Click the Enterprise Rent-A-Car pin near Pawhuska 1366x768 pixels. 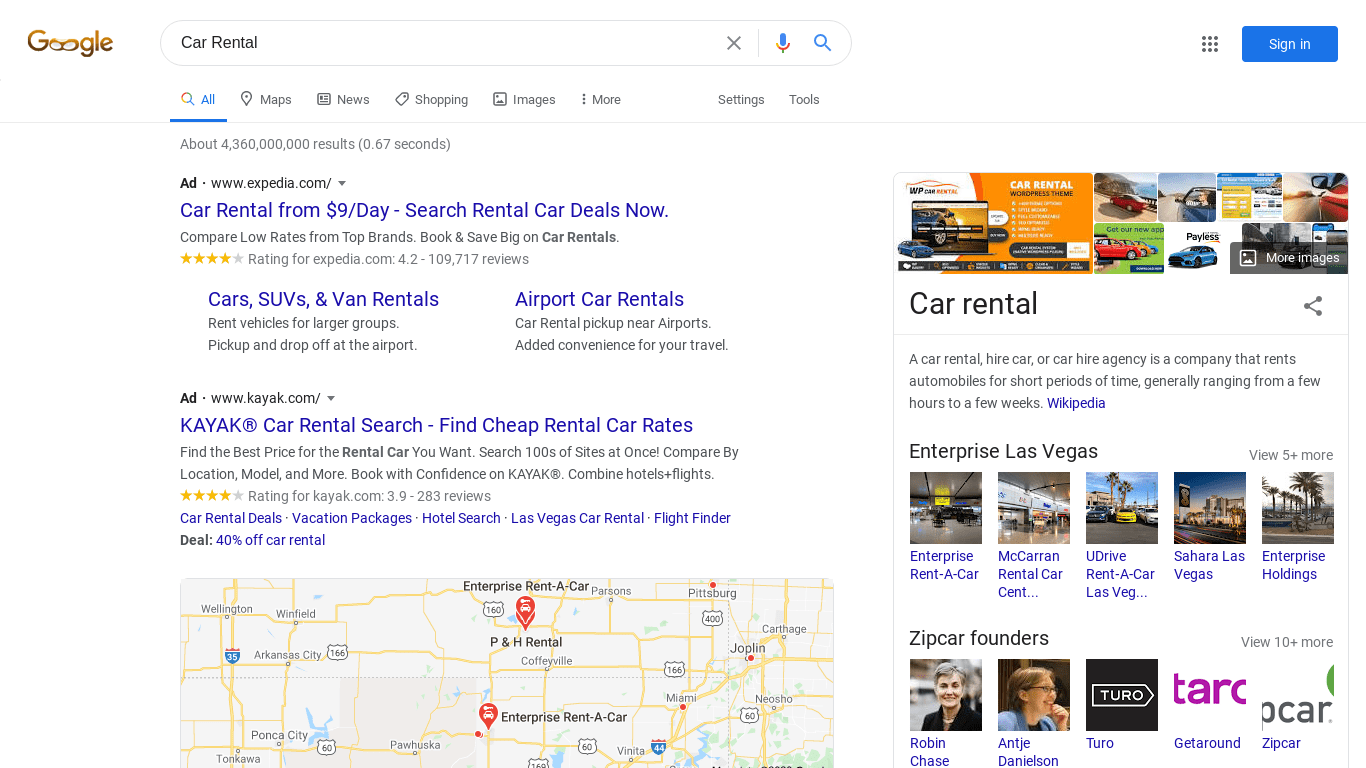coord(488,716)
